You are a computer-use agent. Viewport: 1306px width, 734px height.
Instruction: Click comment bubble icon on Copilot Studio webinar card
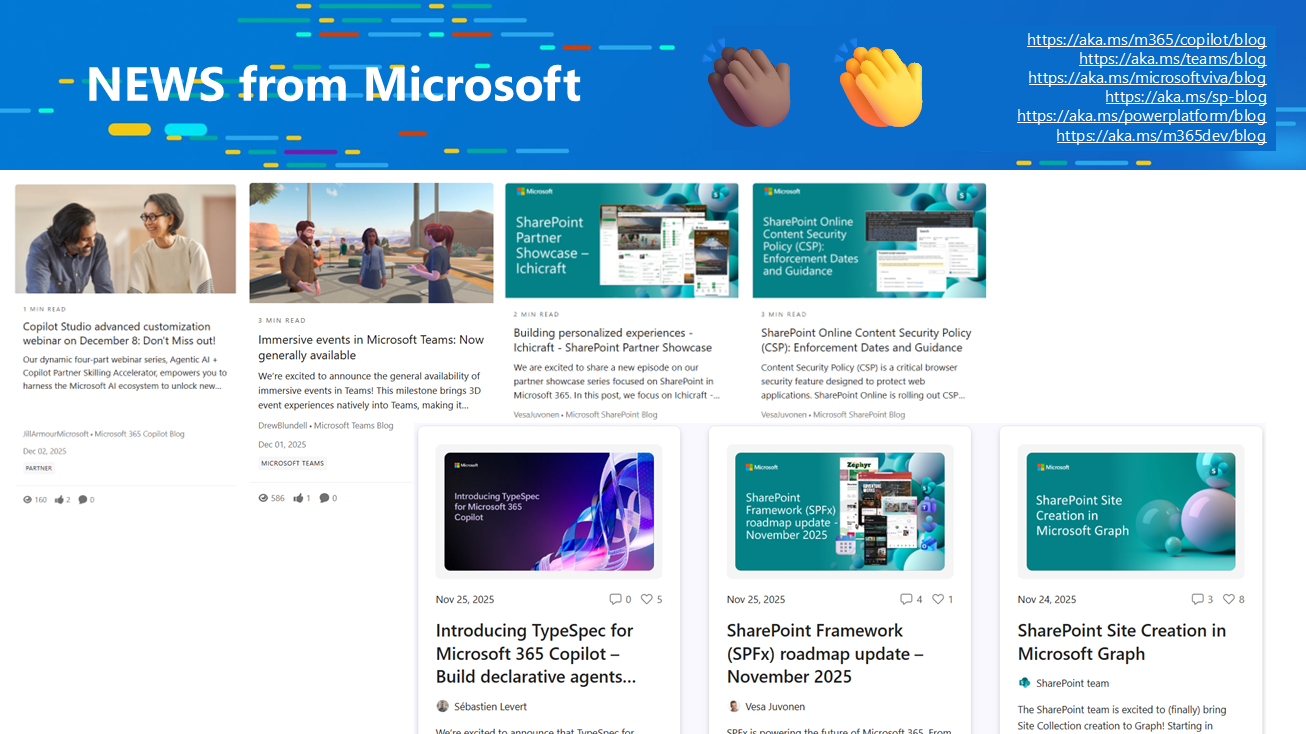[x=83, y=499]
